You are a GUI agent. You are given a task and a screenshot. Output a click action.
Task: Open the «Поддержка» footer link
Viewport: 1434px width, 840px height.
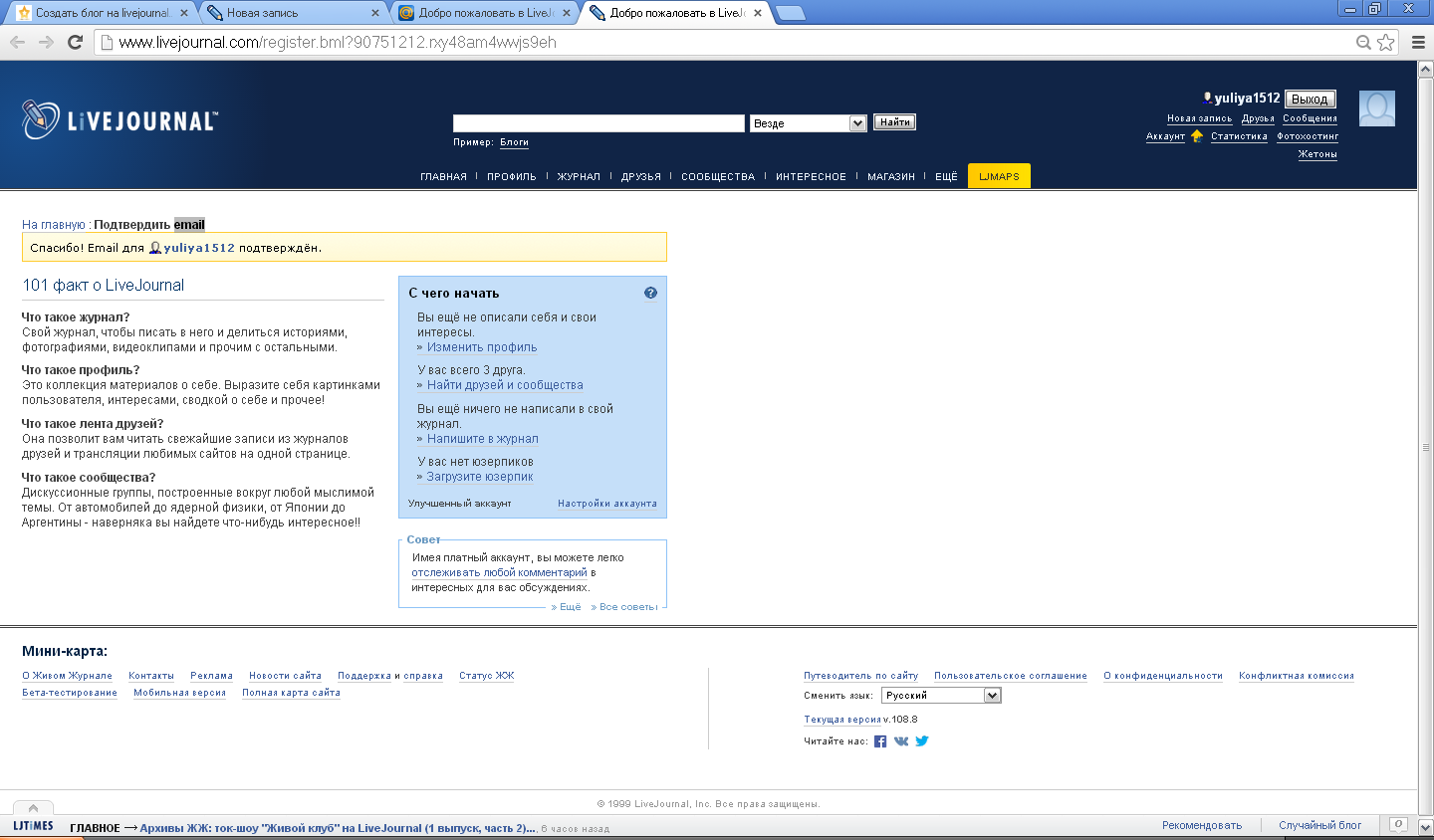pos(364,676)
